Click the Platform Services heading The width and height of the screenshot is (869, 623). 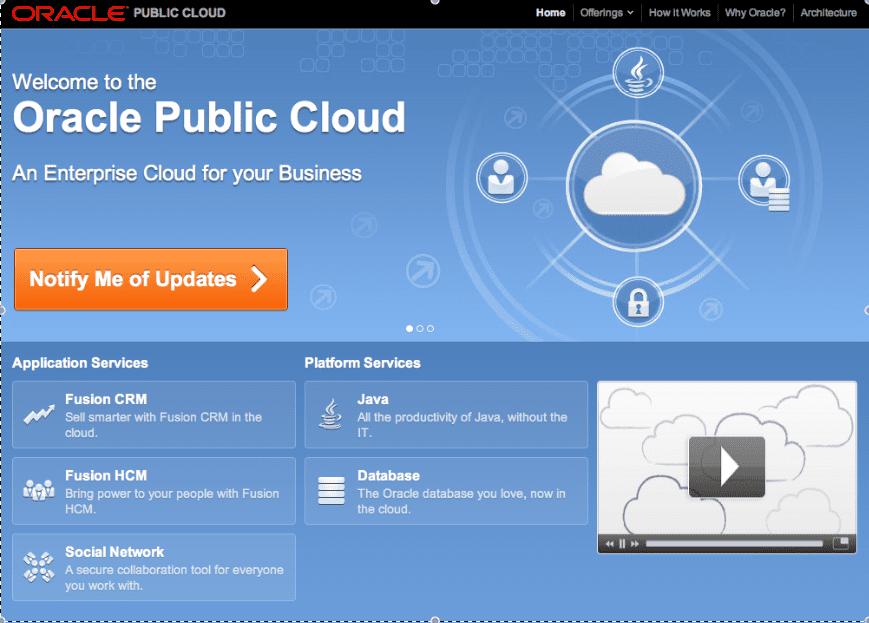(362, 363)
